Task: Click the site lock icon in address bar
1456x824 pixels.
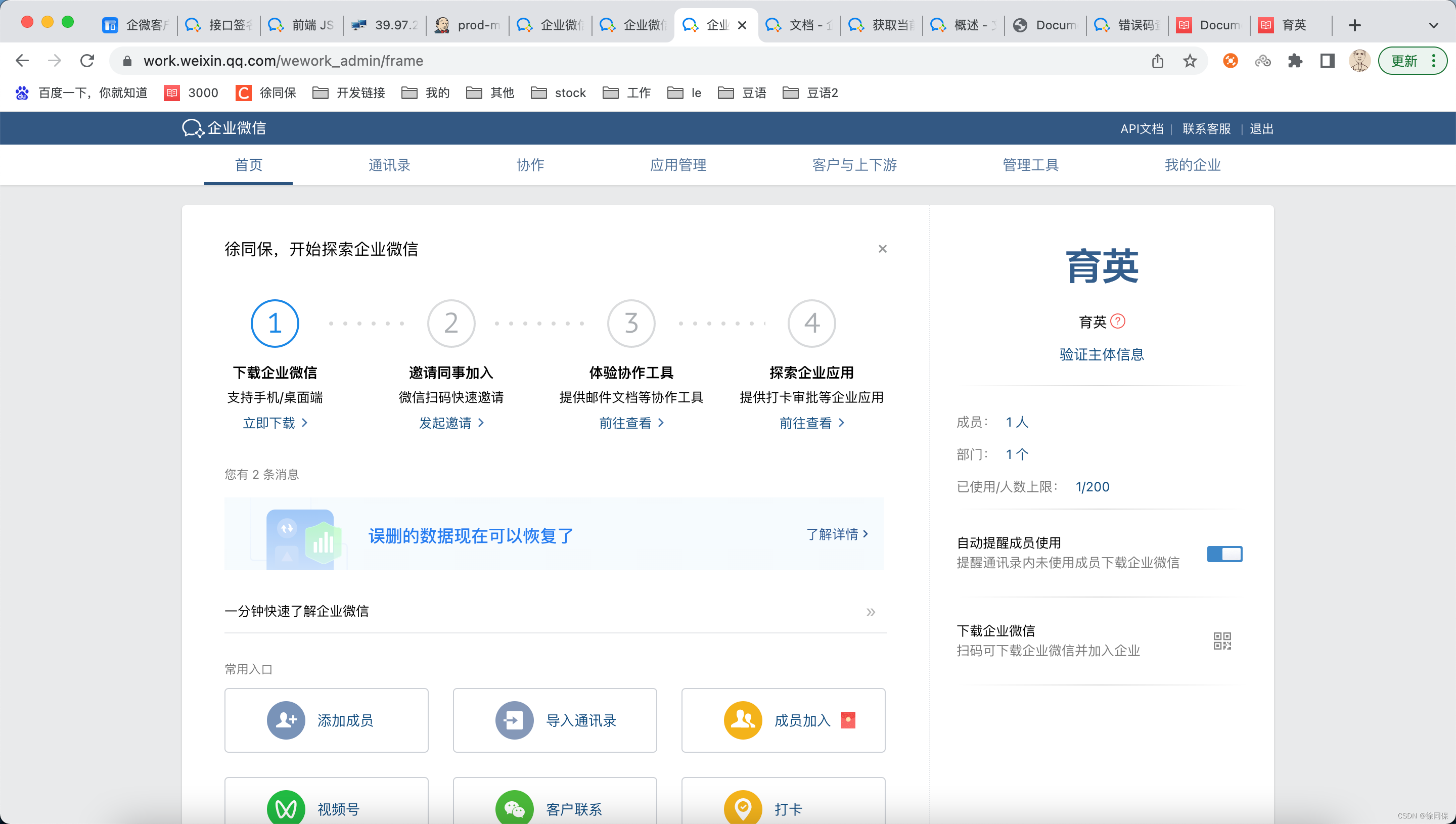Action: point(127,61)
